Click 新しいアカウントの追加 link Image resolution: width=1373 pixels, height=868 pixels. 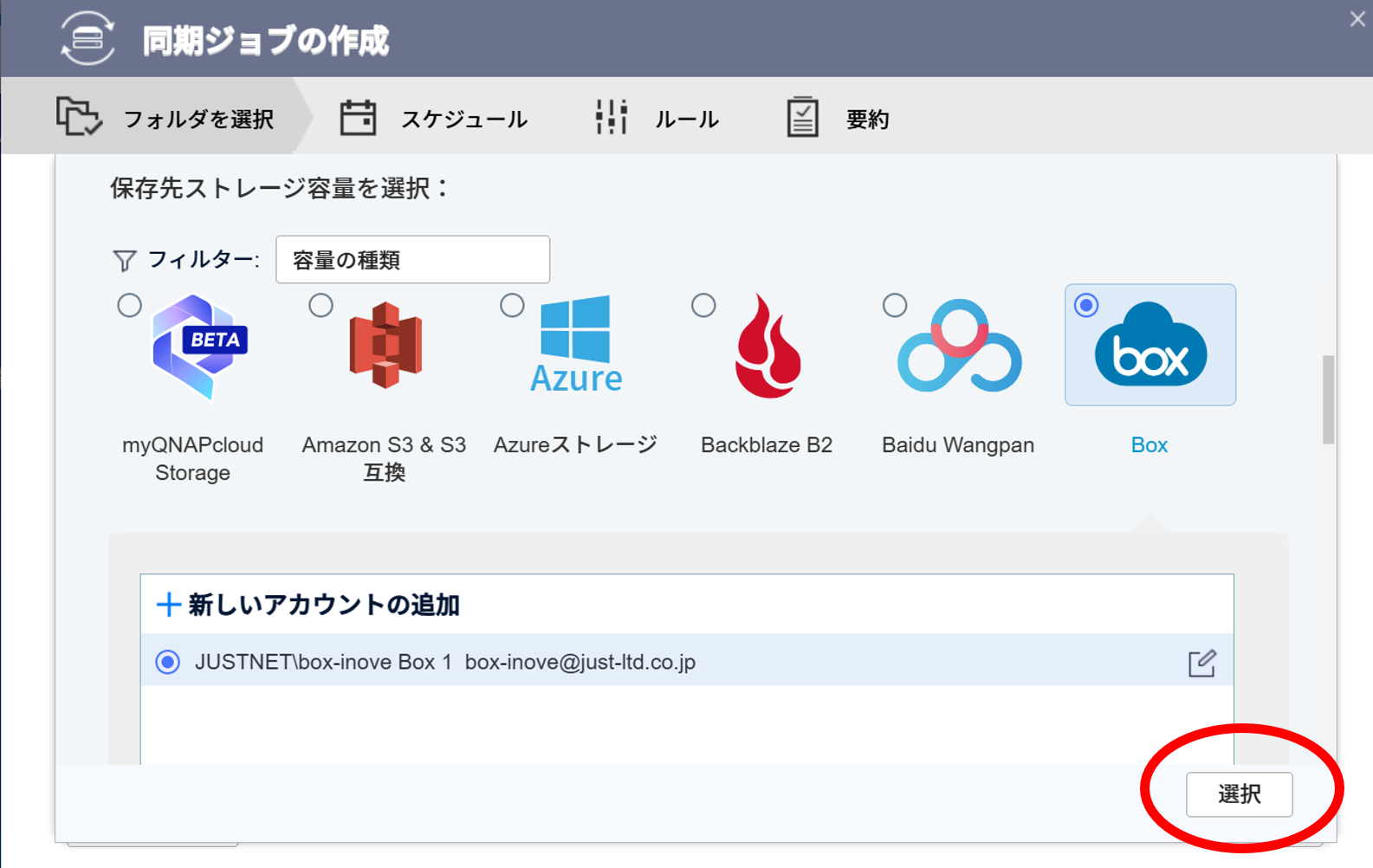click(x=324, y=605)
